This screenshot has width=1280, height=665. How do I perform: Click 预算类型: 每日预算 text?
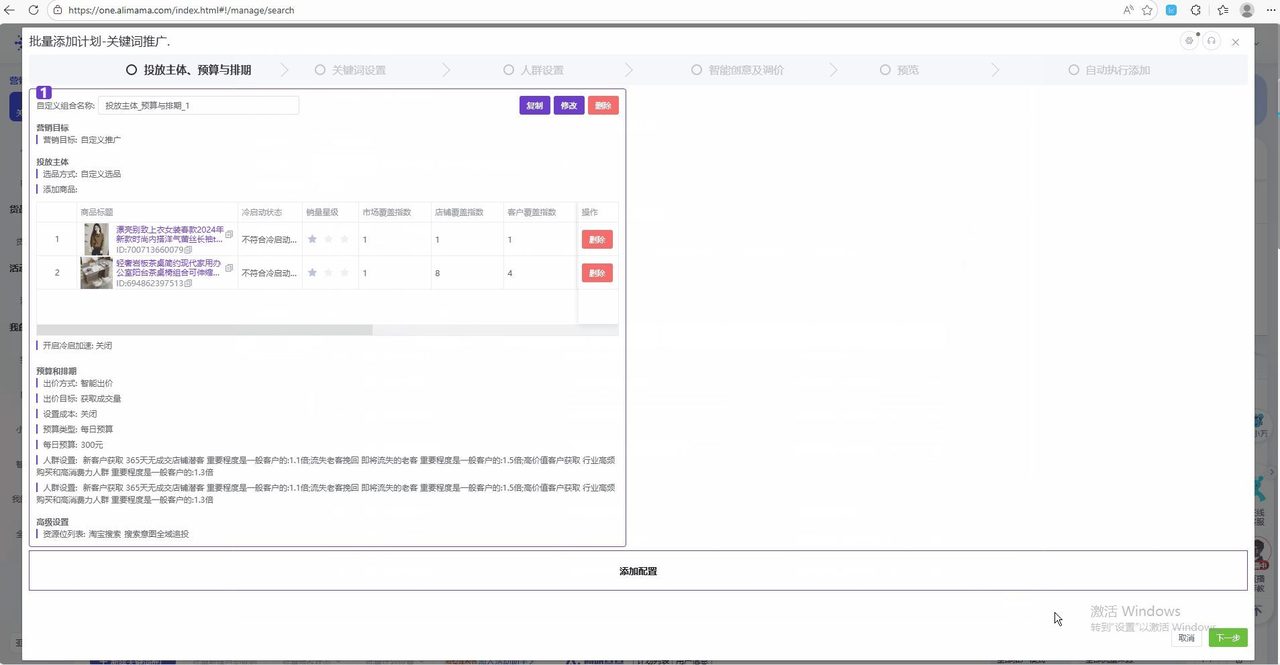(x=78, y=429)
